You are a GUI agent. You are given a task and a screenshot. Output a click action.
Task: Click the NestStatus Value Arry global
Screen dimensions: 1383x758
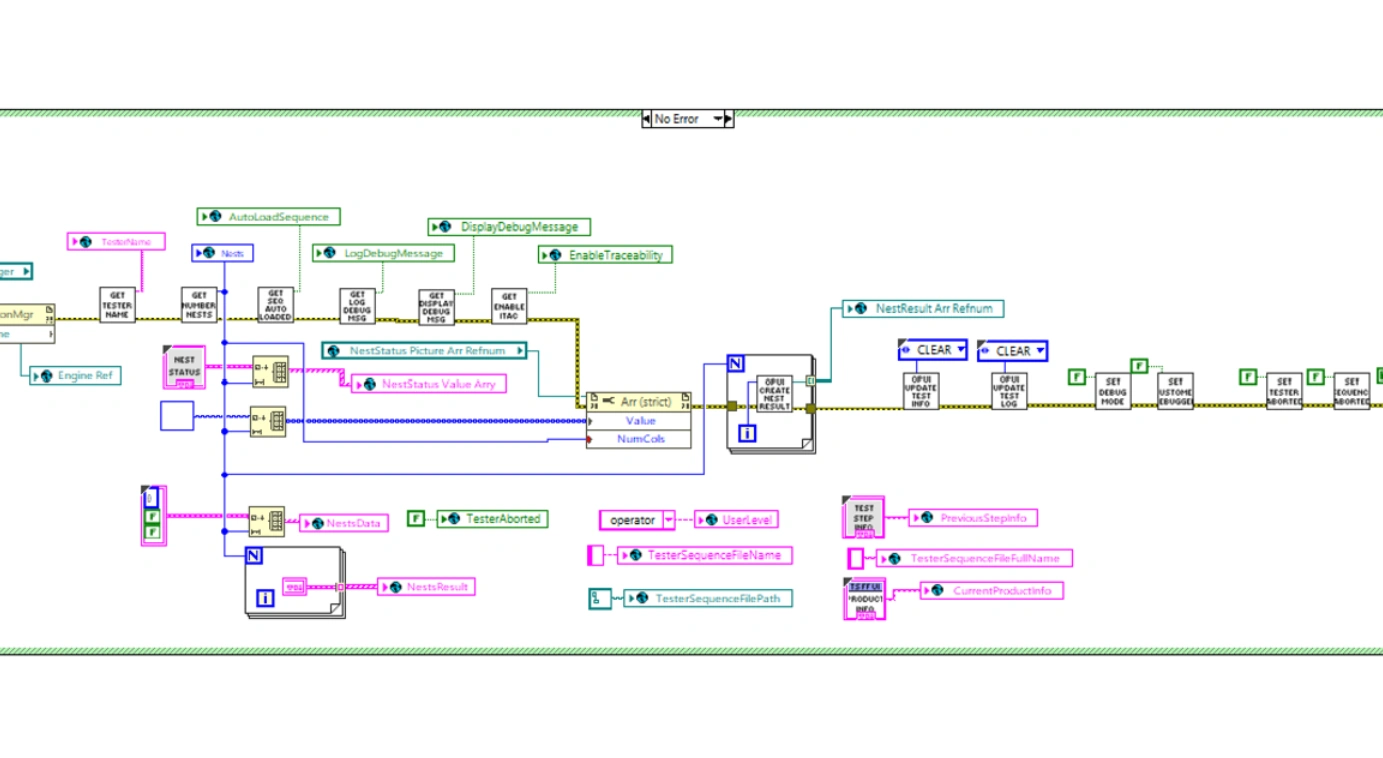(x=429, y=384)
